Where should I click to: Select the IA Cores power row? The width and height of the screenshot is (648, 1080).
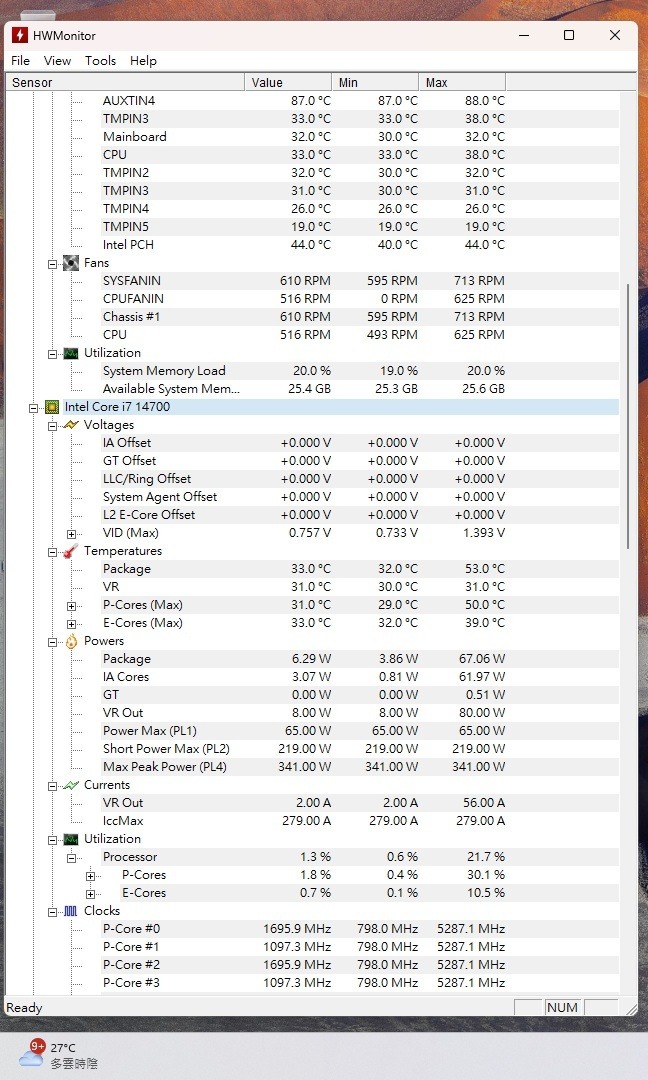pyautogui.click(x=360, y=676)
